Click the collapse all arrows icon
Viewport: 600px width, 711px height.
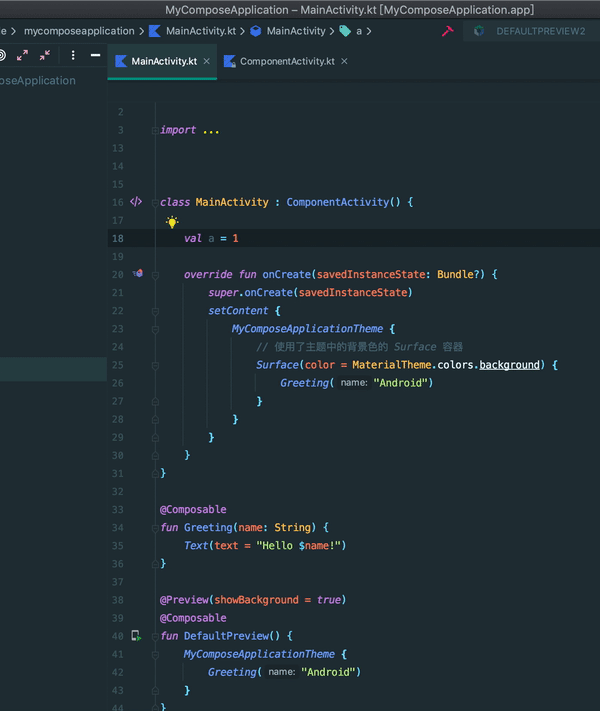pos(45,55)
